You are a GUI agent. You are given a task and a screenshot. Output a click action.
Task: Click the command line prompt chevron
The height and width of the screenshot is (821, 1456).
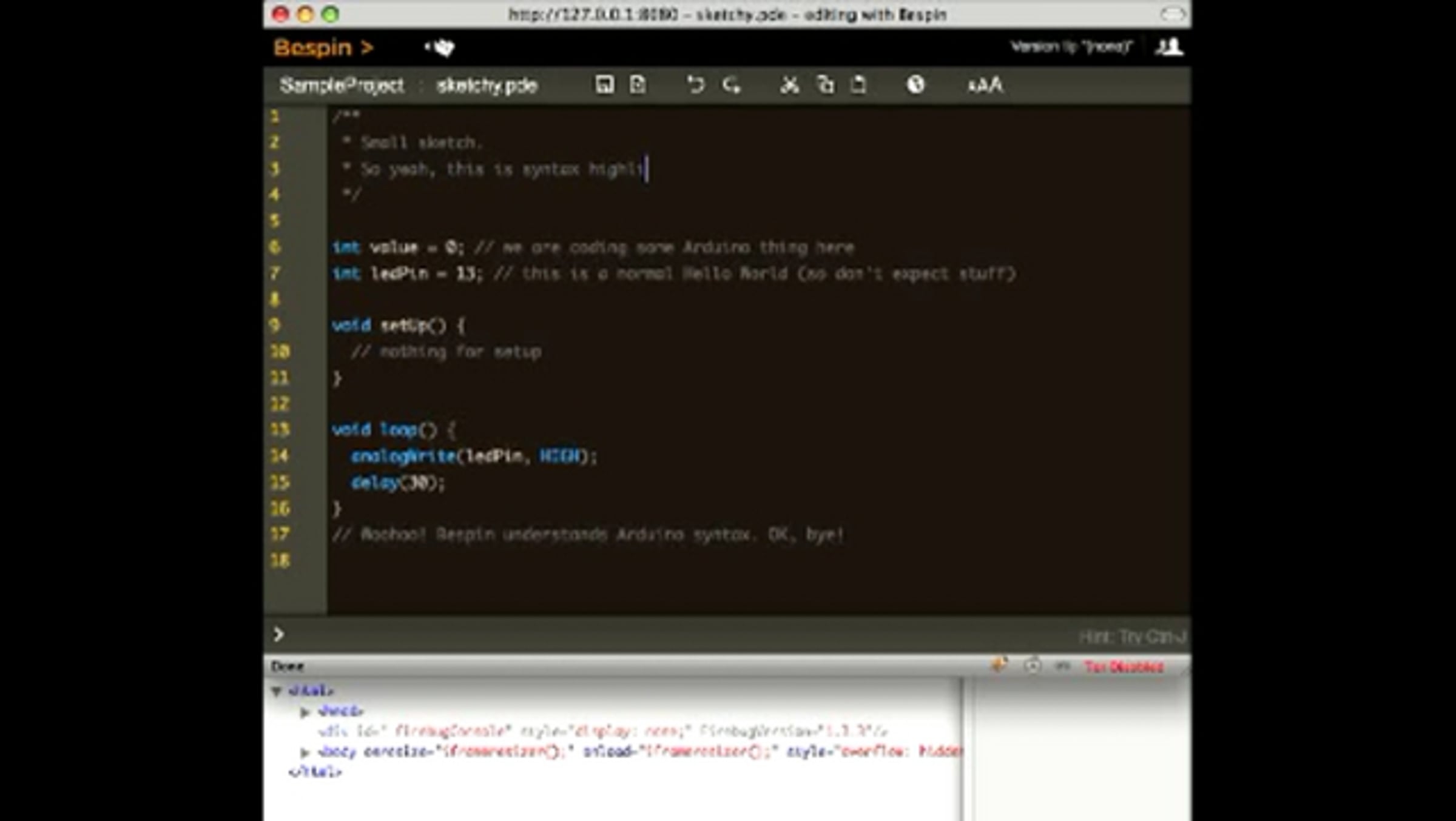[278, 635]
